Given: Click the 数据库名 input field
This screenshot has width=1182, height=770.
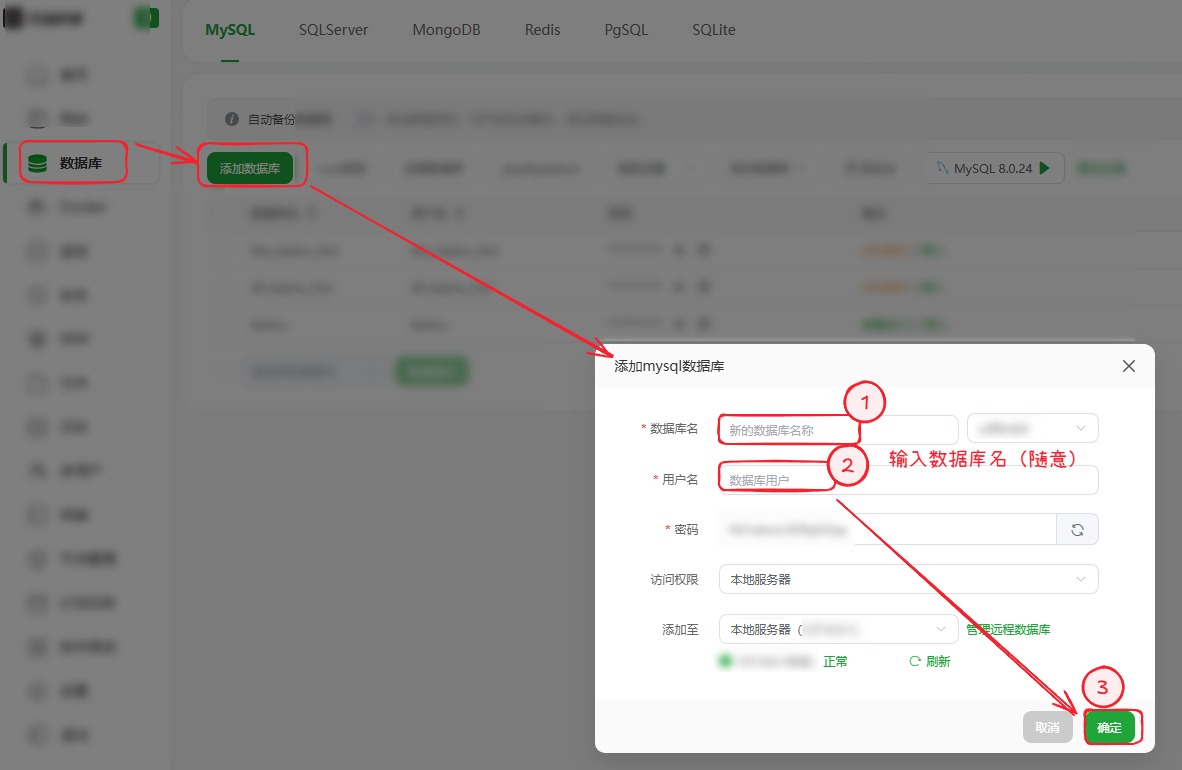Looking at the screenshot, I should [x=838, y=430].
